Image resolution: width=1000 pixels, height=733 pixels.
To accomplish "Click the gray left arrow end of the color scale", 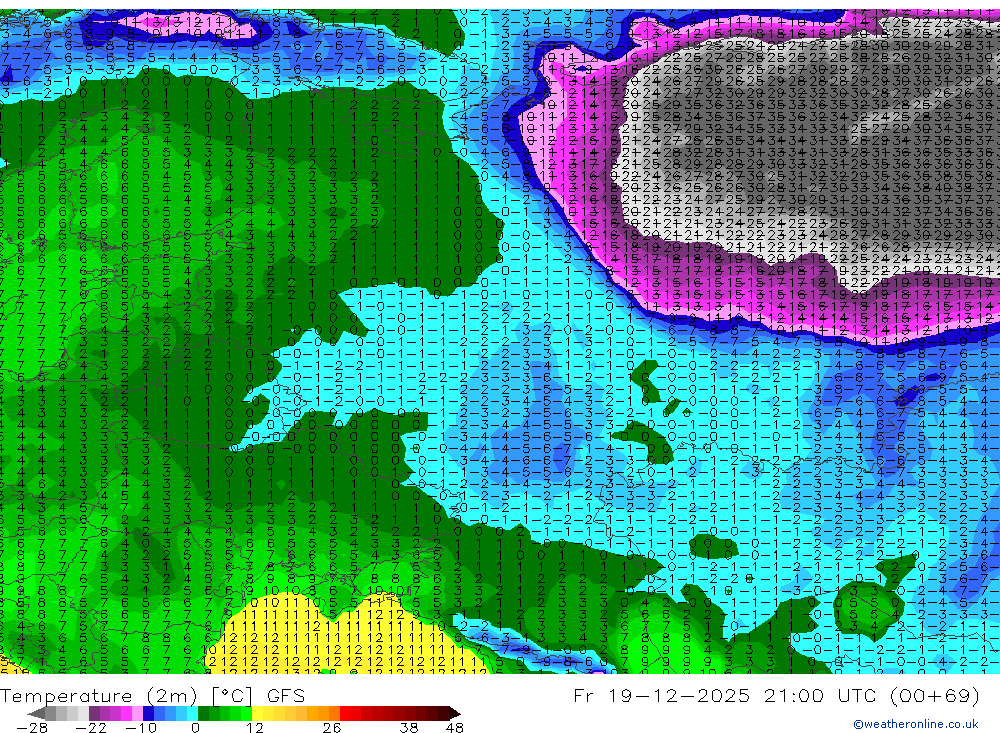I will click(x=36, y=714).
